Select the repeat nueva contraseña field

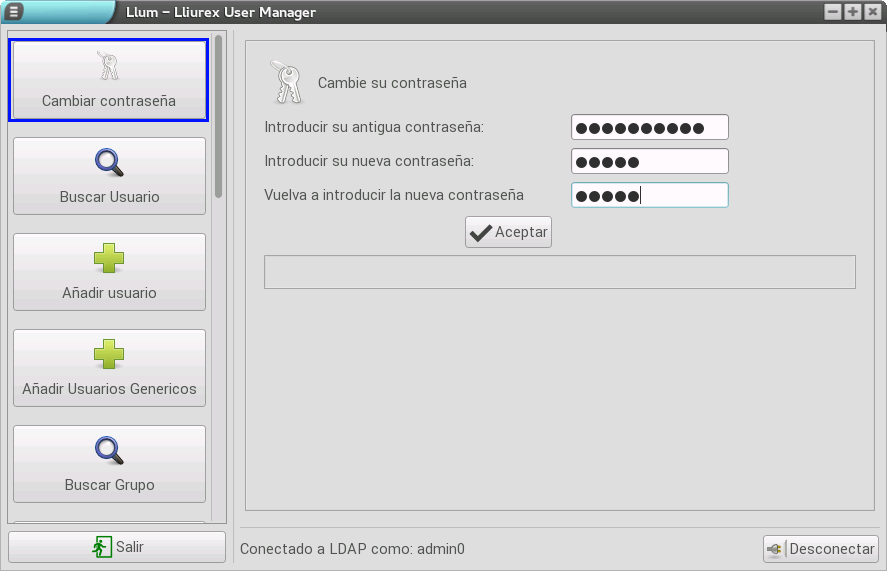tap(649, 195)
